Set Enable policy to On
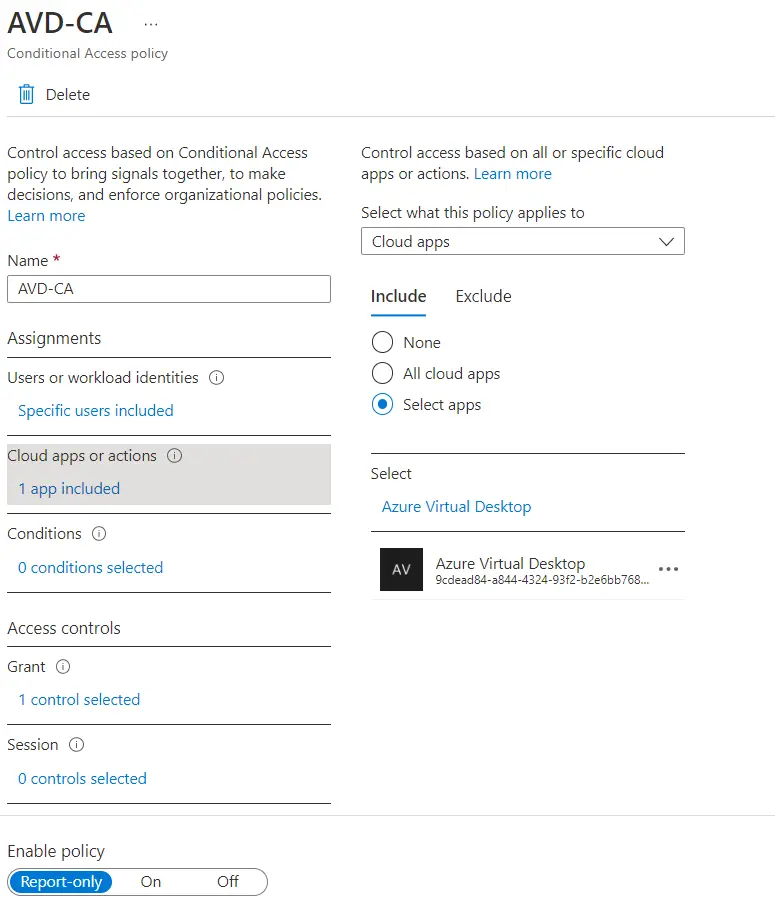Screen dimensions: 775x899 (150, 882)
